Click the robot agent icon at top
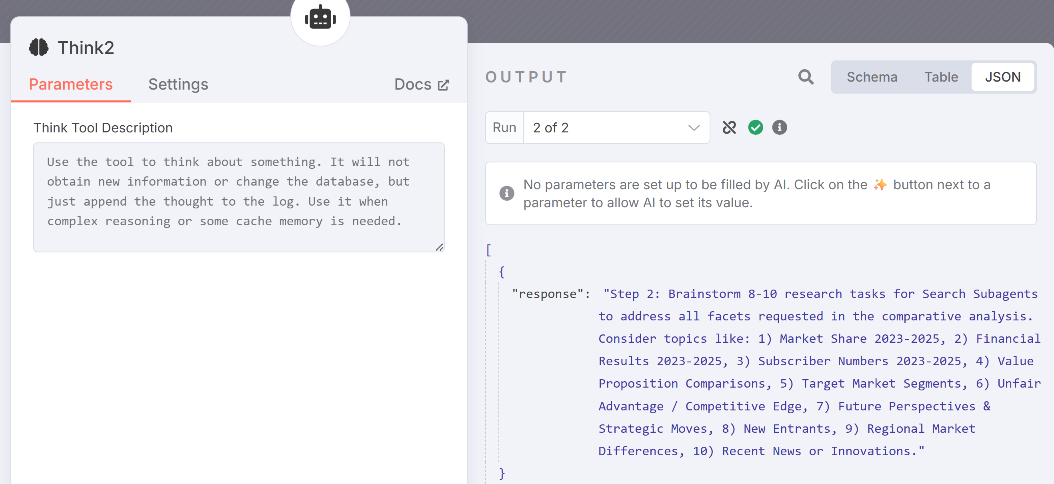1054x484 pixels. click(320, 17)
